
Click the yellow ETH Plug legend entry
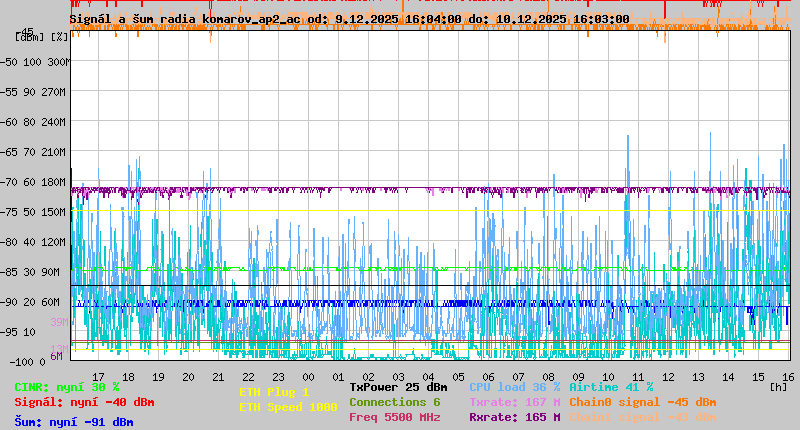274,392
